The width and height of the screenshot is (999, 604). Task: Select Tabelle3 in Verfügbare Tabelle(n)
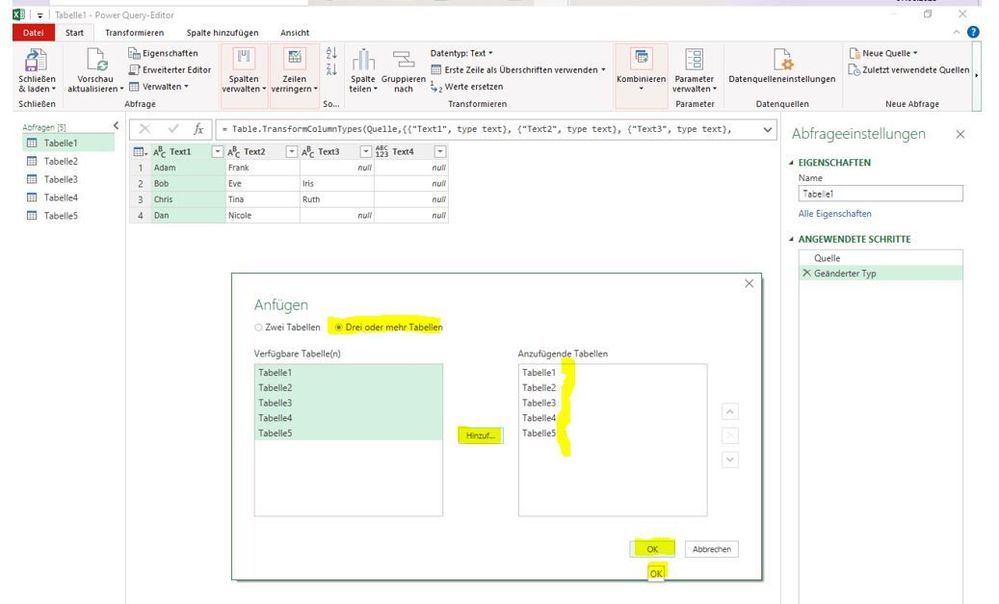point(349,403)
